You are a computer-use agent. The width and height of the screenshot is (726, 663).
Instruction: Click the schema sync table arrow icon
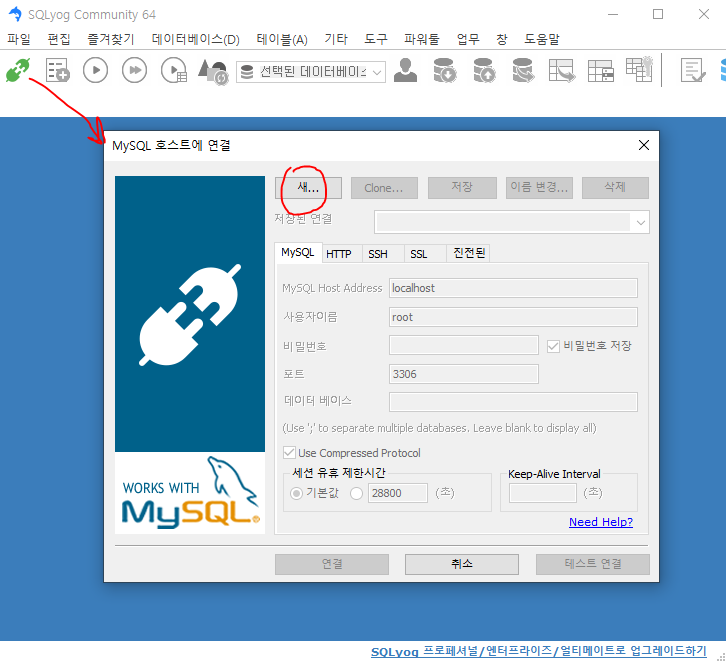click(x=562, y=70)
